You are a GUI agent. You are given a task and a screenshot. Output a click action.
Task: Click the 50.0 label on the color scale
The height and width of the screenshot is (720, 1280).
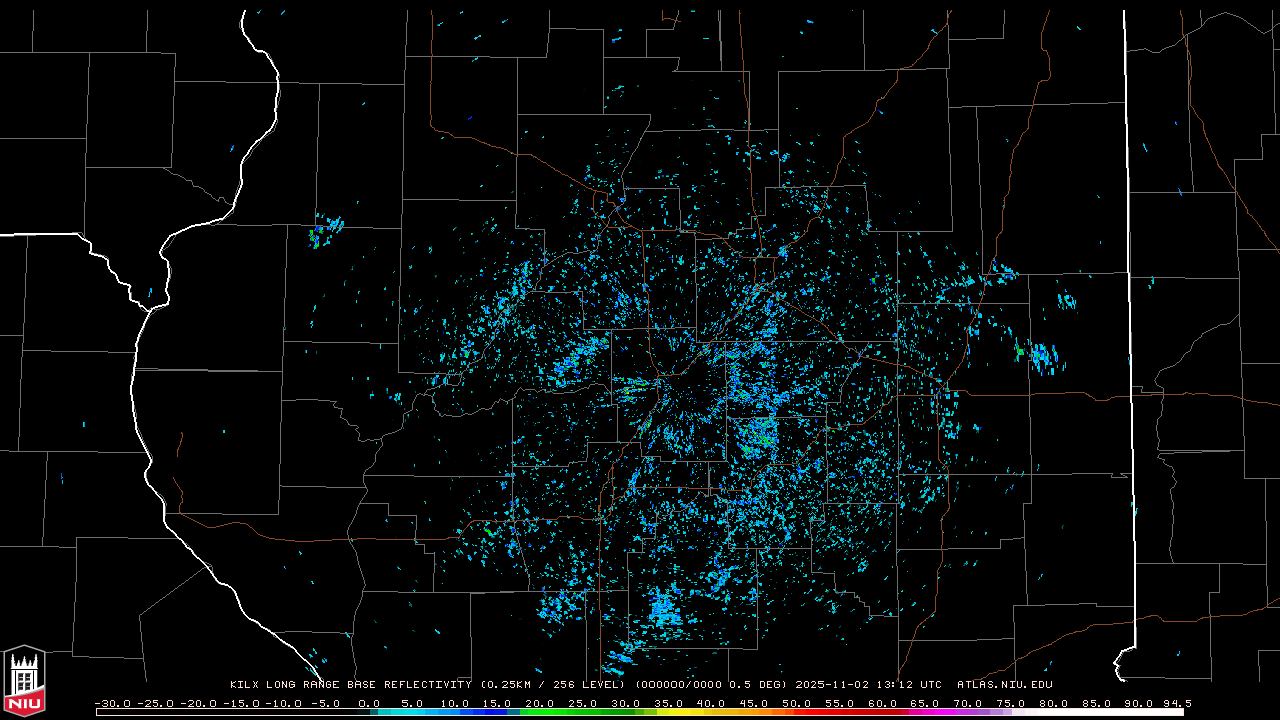pyautogui.click(x=796, y=703)
